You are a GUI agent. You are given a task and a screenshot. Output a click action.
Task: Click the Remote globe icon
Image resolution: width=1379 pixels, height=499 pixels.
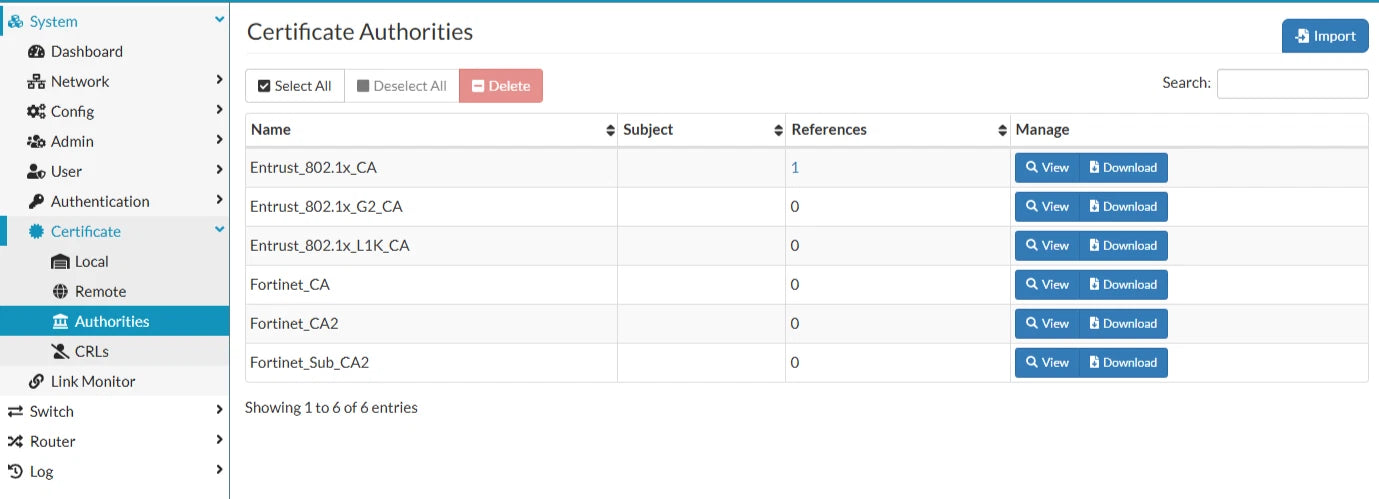(60, 291)
